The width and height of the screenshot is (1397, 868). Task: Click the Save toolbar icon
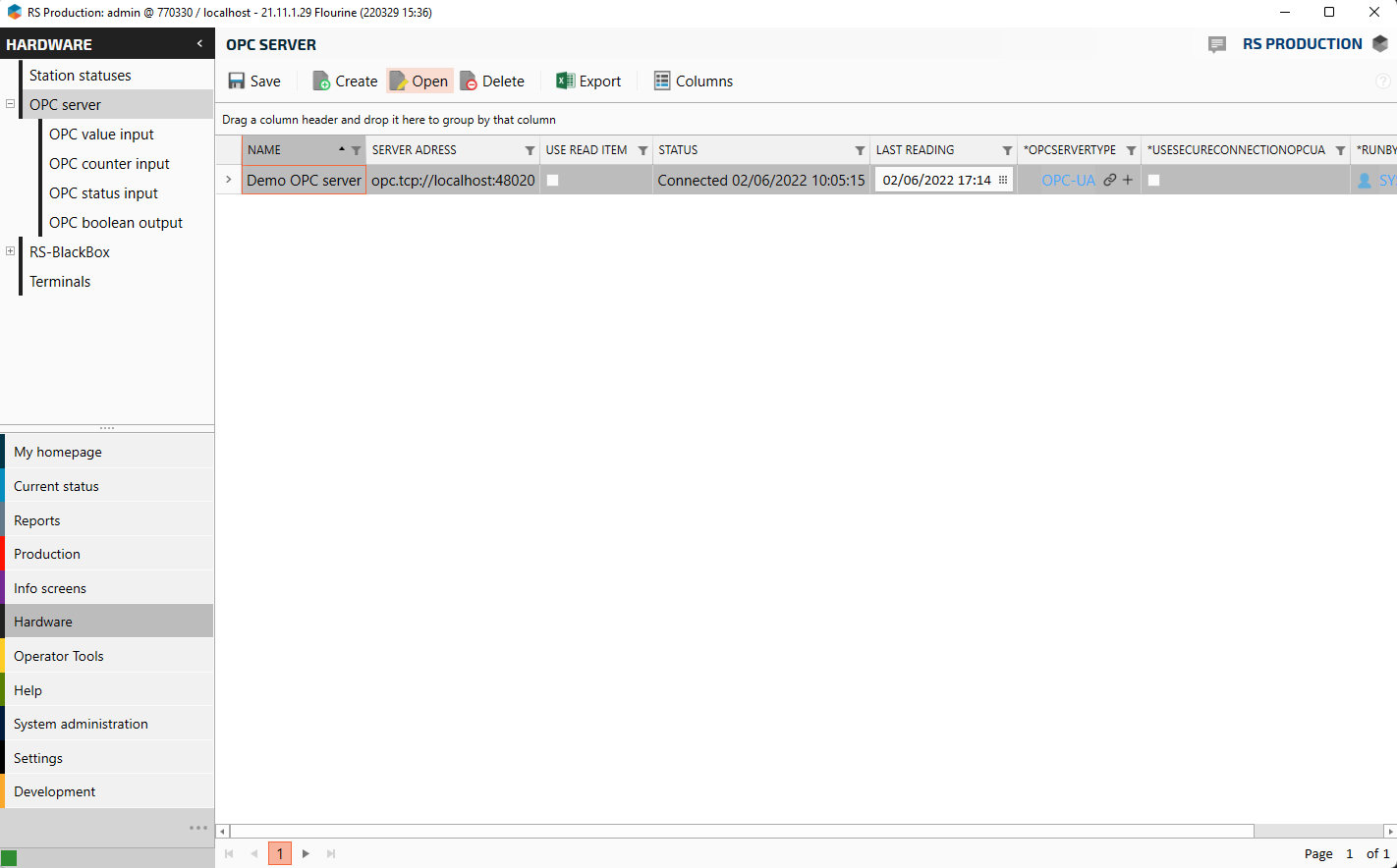point(237,81)
